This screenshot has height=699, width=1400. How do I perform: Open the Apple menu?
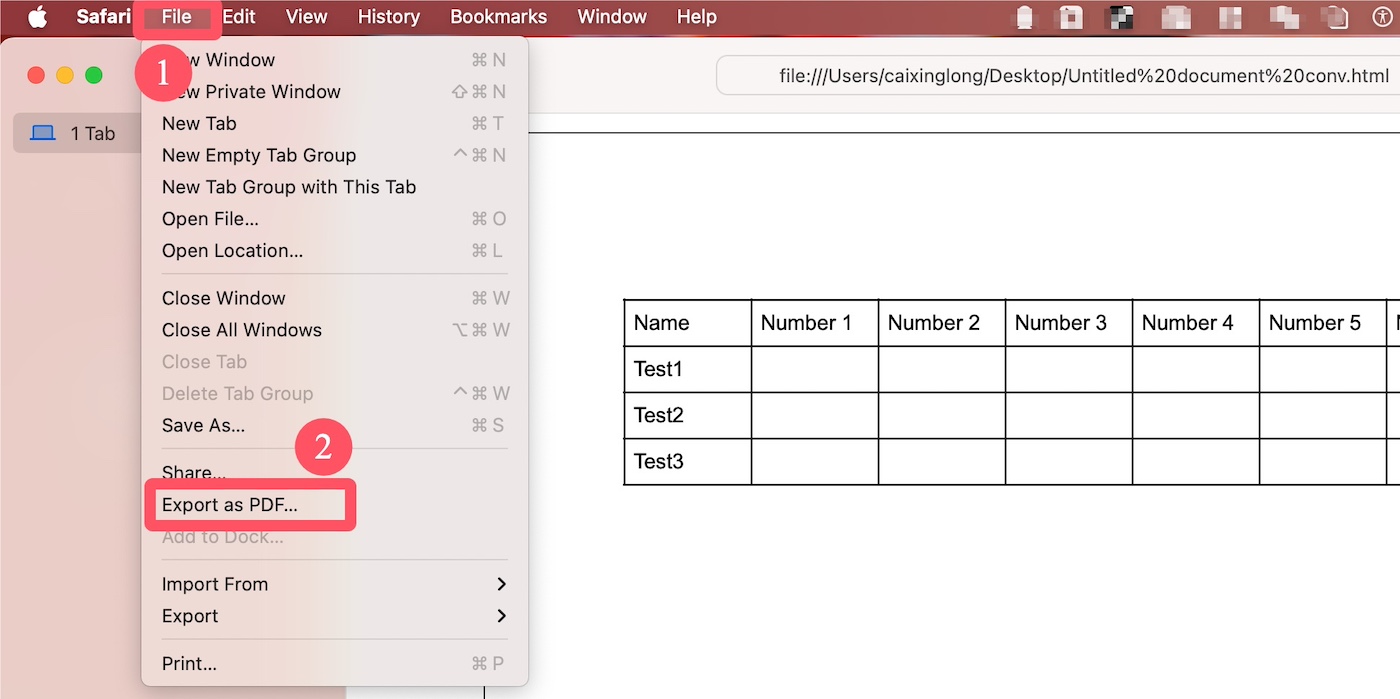click(37, 16)
